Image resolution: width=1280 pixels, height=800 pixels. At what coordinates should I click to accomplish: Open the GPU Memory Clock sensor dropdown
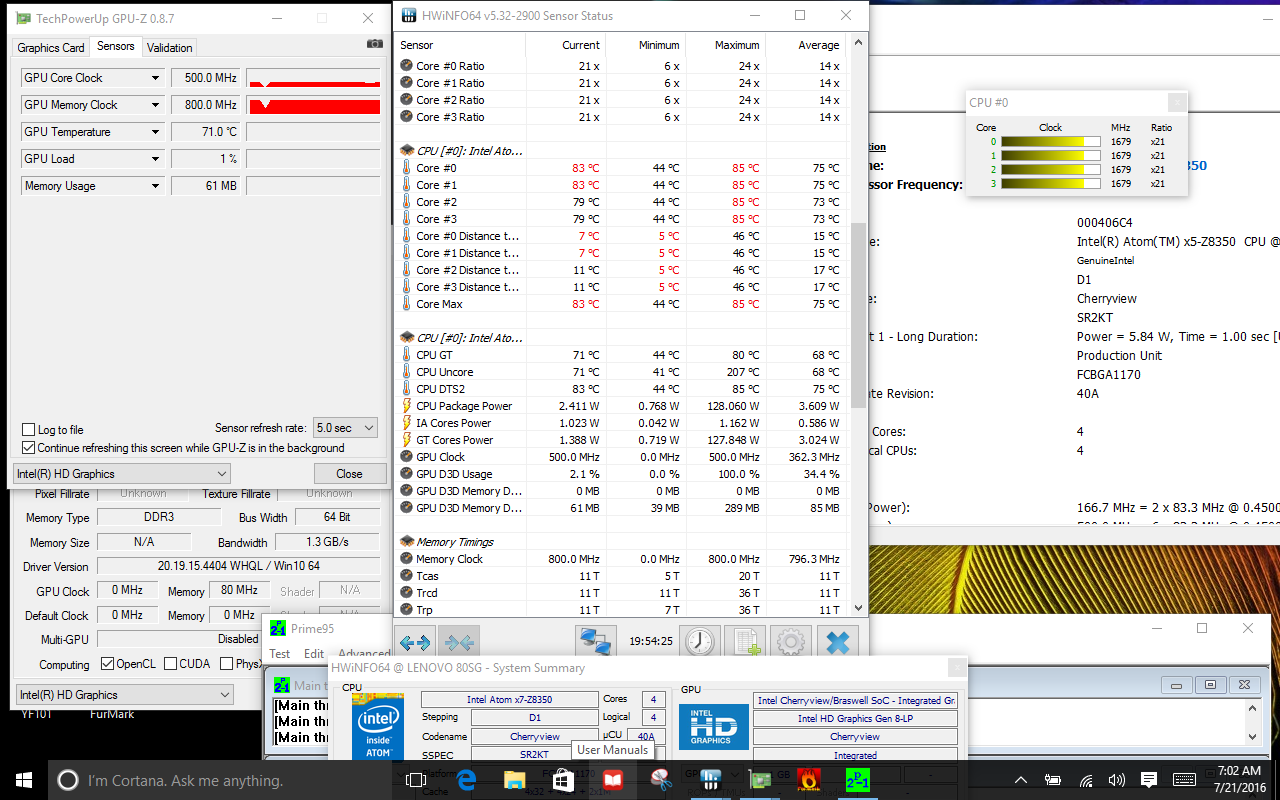pyautogui.click(x=155, y=105)
